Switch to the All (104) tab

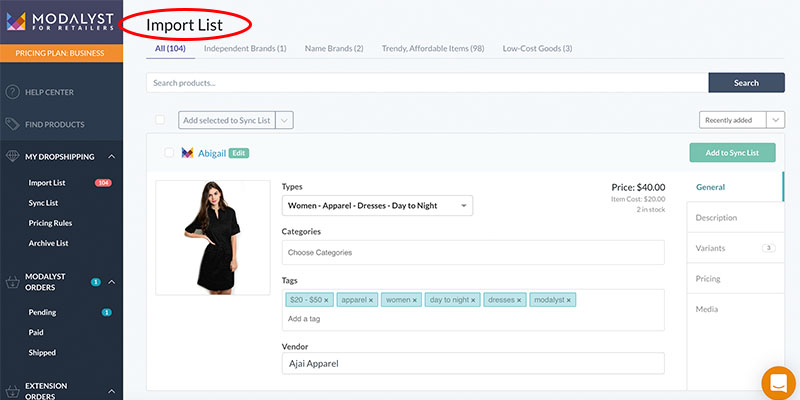[170, 48]
